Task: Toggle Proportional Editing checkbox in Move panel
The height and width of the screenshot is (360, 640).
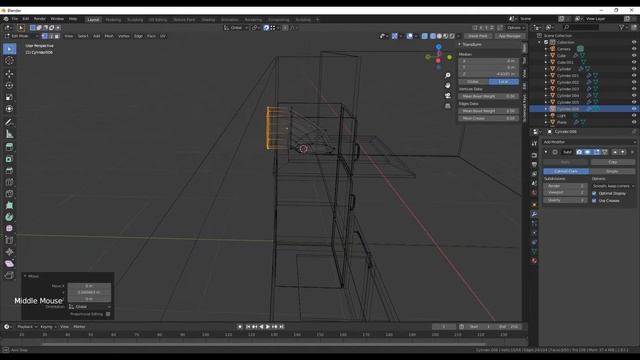Action: point(108,314)
